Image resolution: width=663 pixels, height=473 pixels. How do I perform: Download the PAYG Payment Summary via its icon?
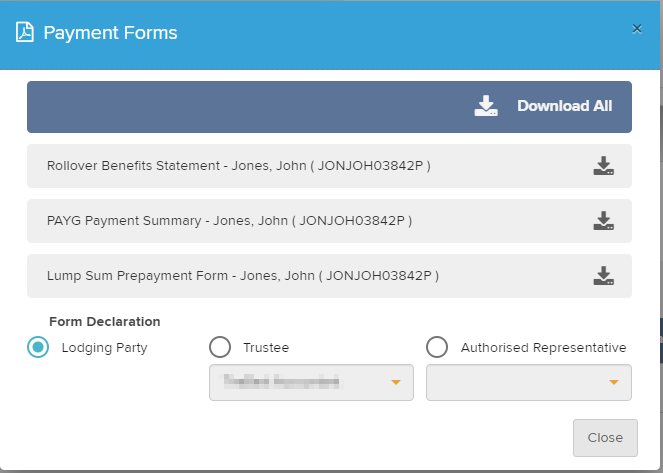pyautogui.click(x=603, y=221)
